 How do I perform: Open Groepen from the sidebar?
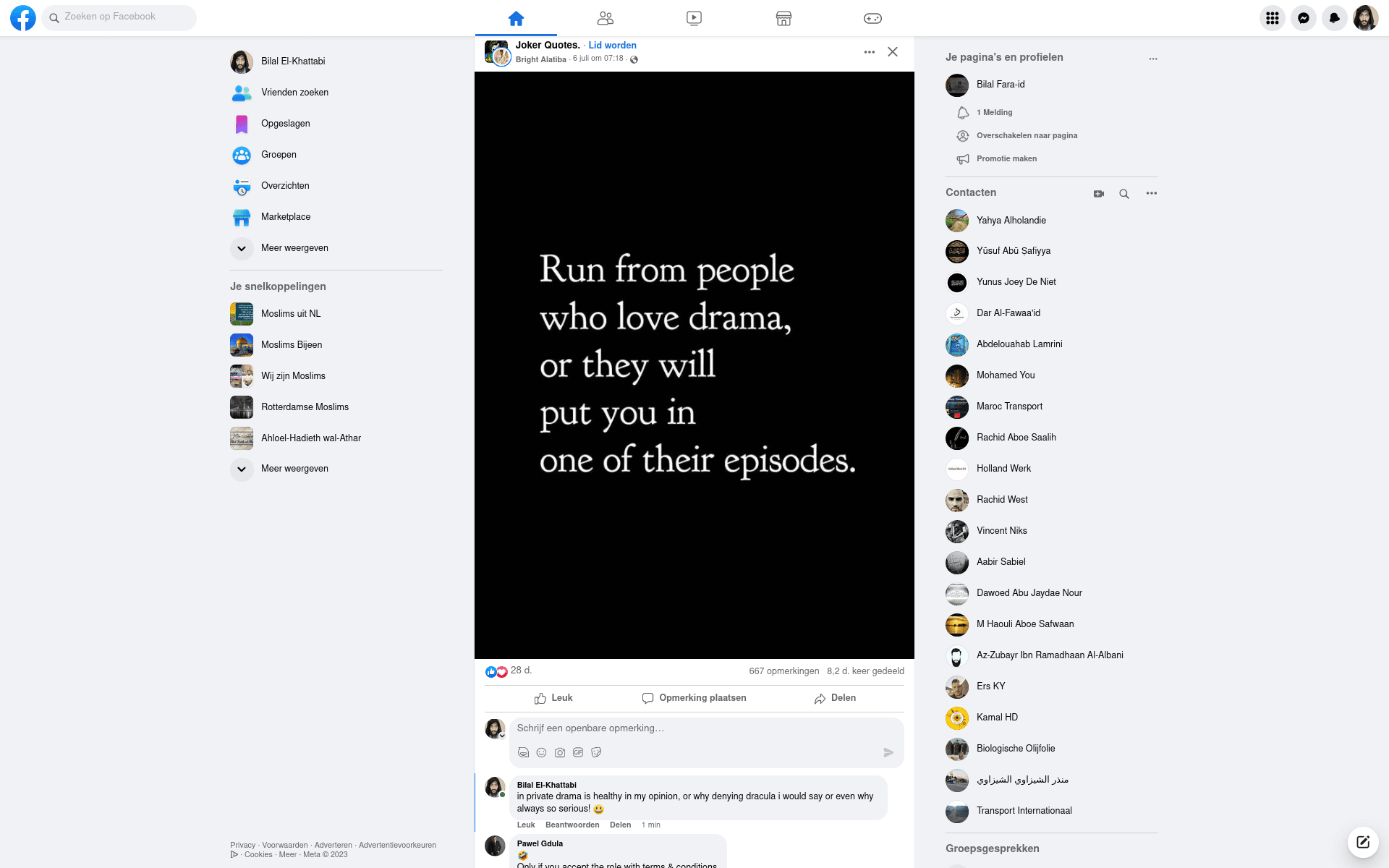coord(336,155)
